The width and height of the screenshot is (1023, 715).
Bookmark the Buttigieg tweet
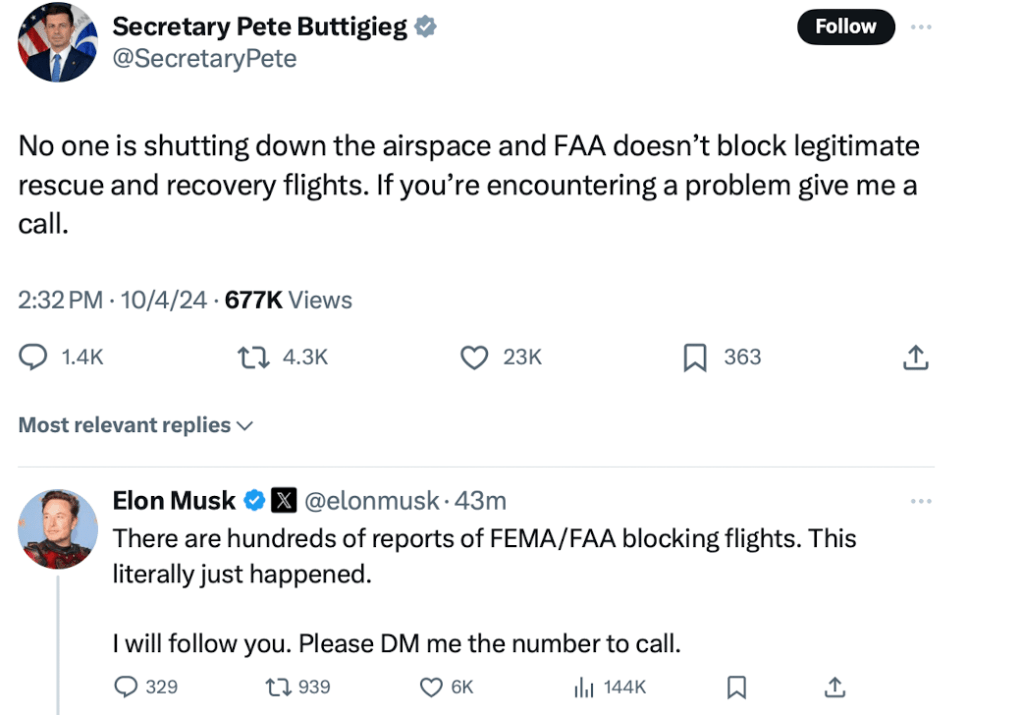coord(695,357)
